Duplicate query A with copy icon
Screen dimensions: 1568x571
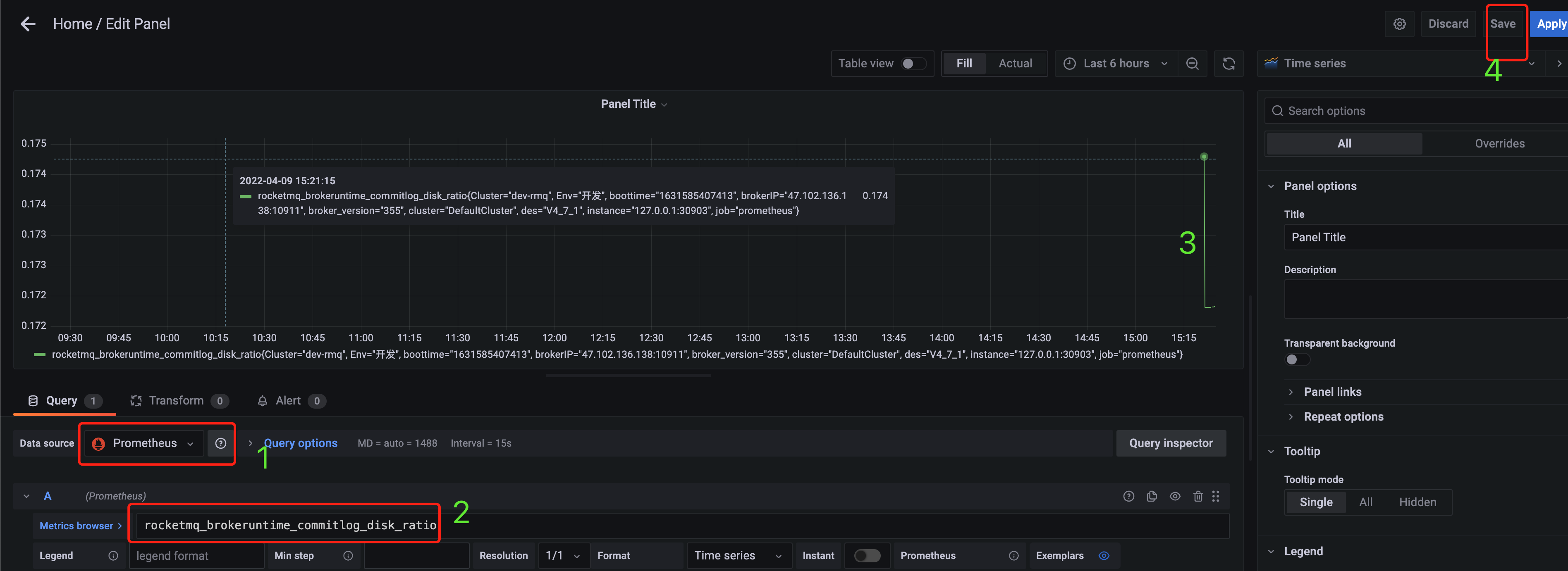(x=1152, y=496)
